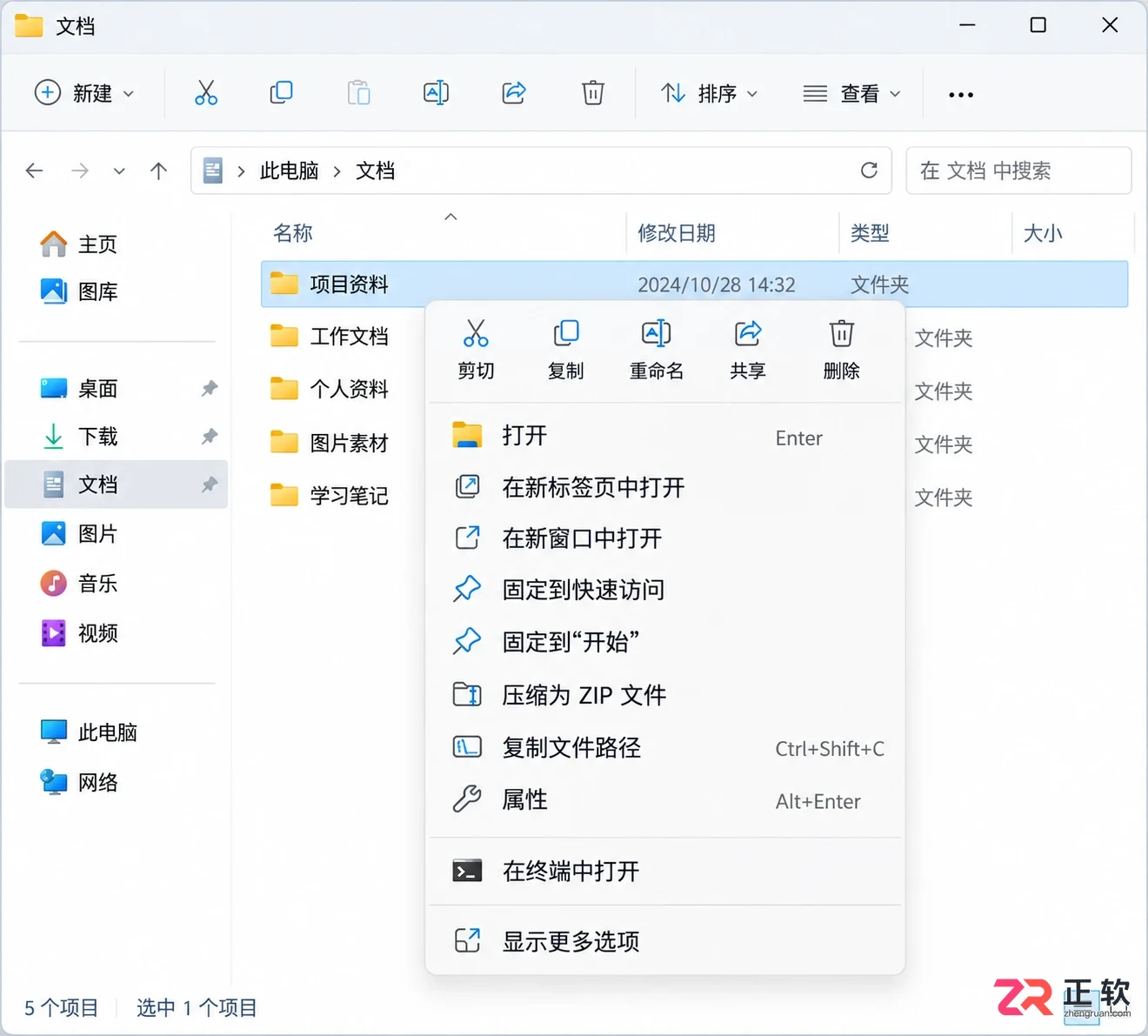Choose 删除 in the context menu
This screenshot has height=1036, width=1148.
[841, 350]
